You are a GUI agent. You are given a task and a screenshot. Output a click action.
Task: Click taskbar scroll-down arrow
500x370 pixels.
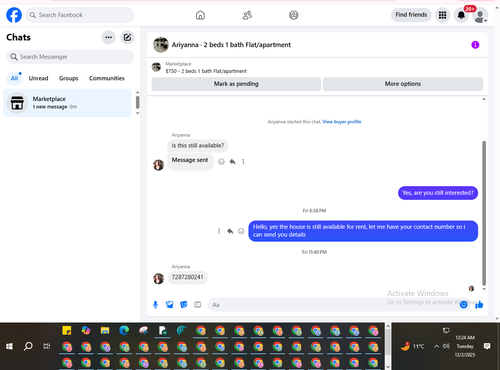[388, 367]
